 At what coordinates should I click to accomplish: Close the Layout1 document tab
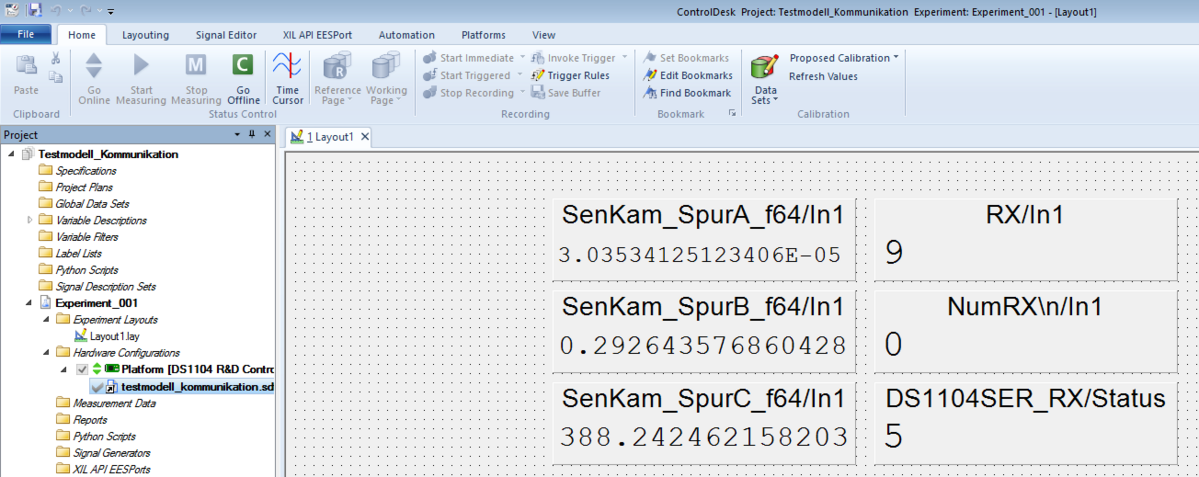(x=365, y=137)
